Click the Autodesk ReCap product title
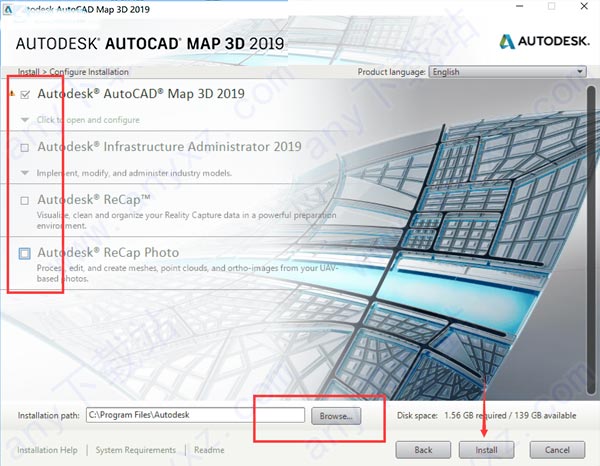 [x=93, y=200]
